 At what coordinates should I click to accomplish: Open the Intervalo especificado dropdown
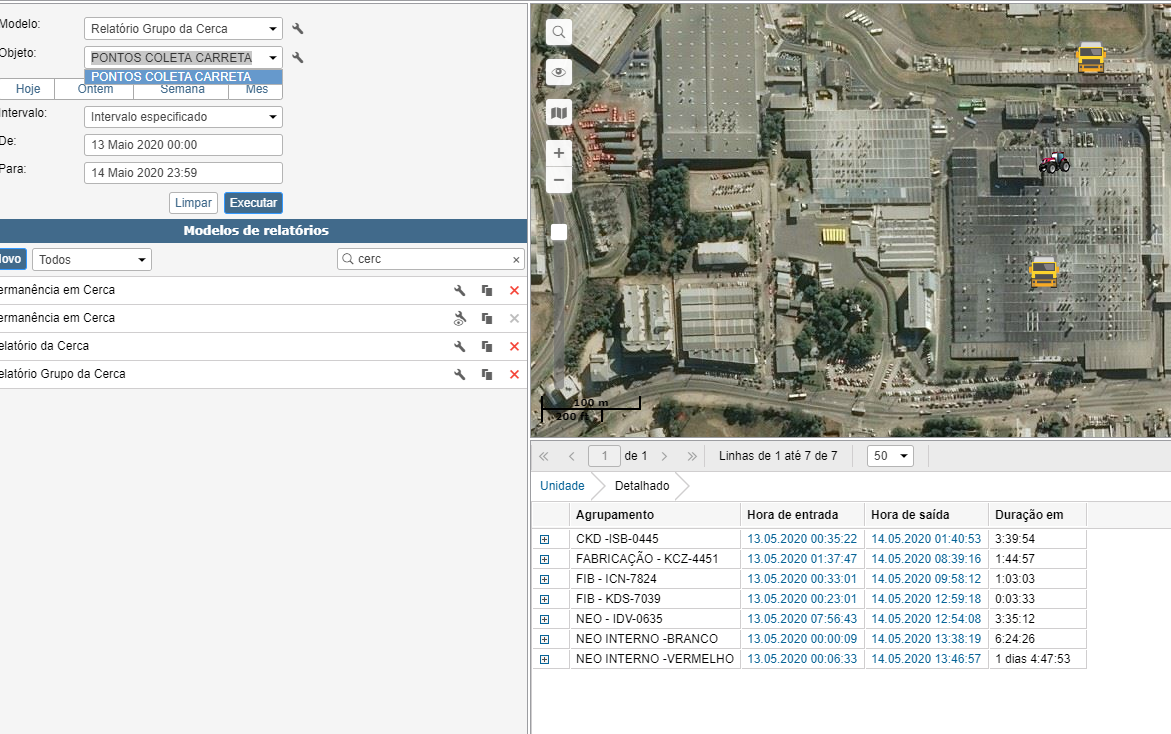click(x=183, y=117)
